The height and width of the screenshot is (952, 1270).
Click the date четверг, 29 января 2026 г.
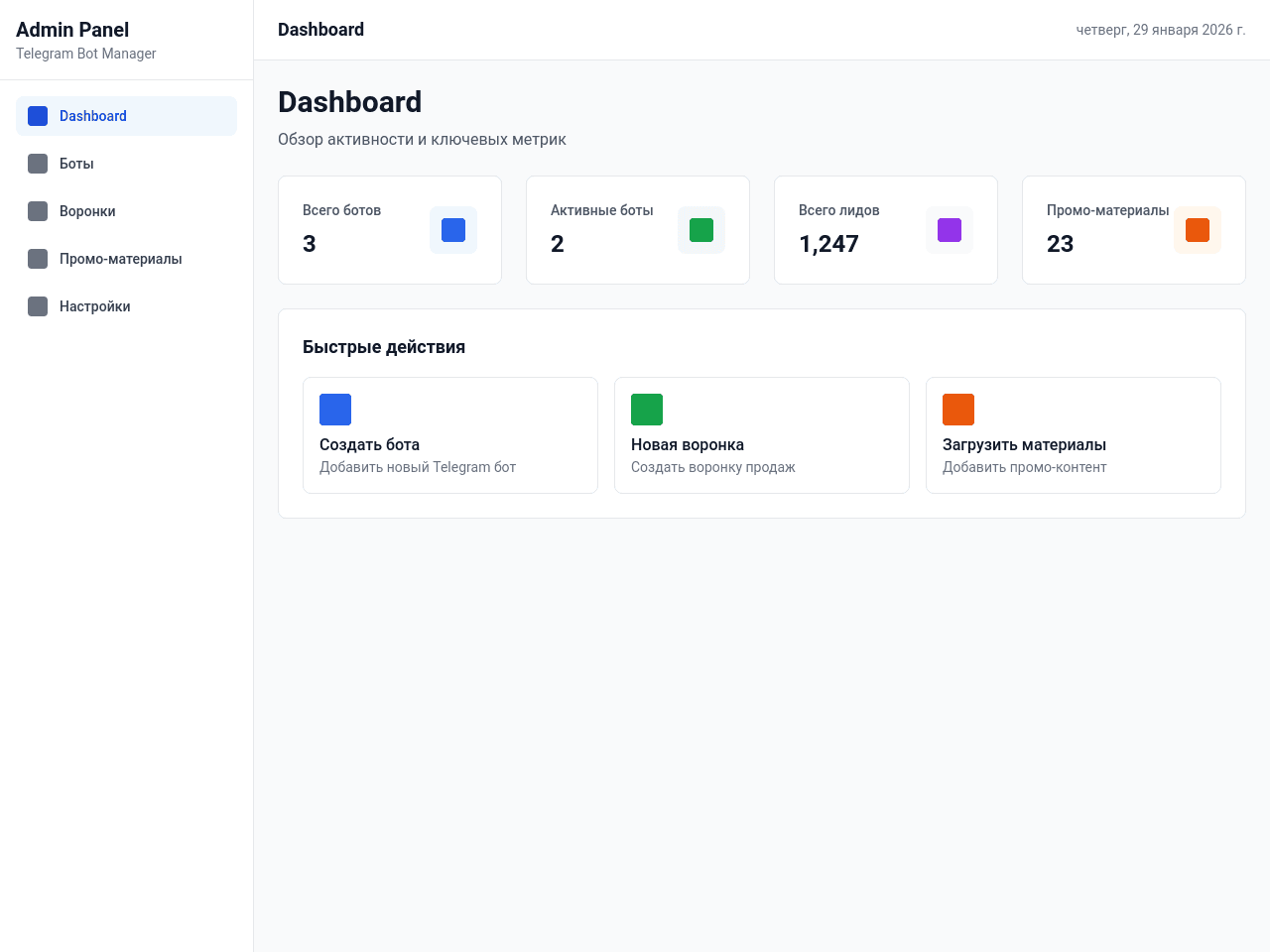[1161, 30]
